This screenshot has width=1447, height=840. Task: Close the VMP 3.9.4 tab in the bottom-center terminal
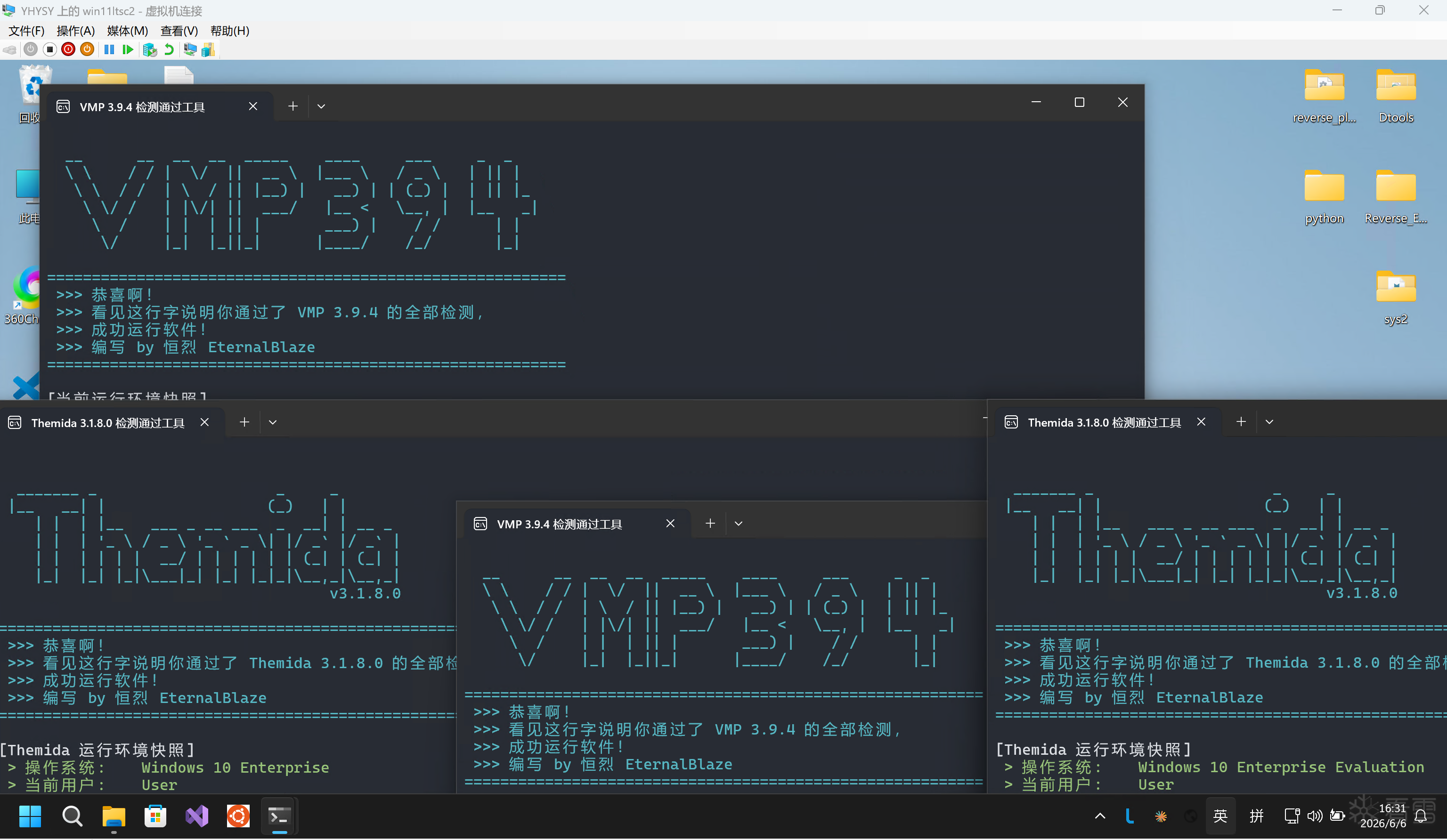pos(670,524)
